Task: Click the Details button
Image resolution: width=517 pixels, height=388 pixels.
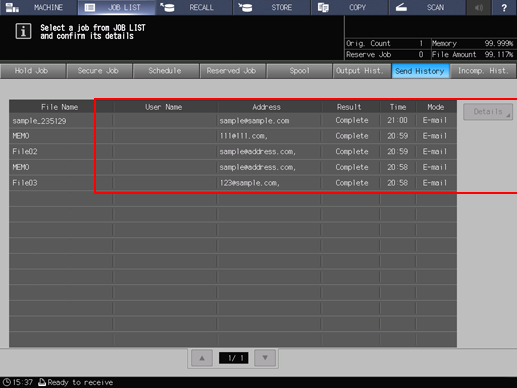Action: coord(488,112)
